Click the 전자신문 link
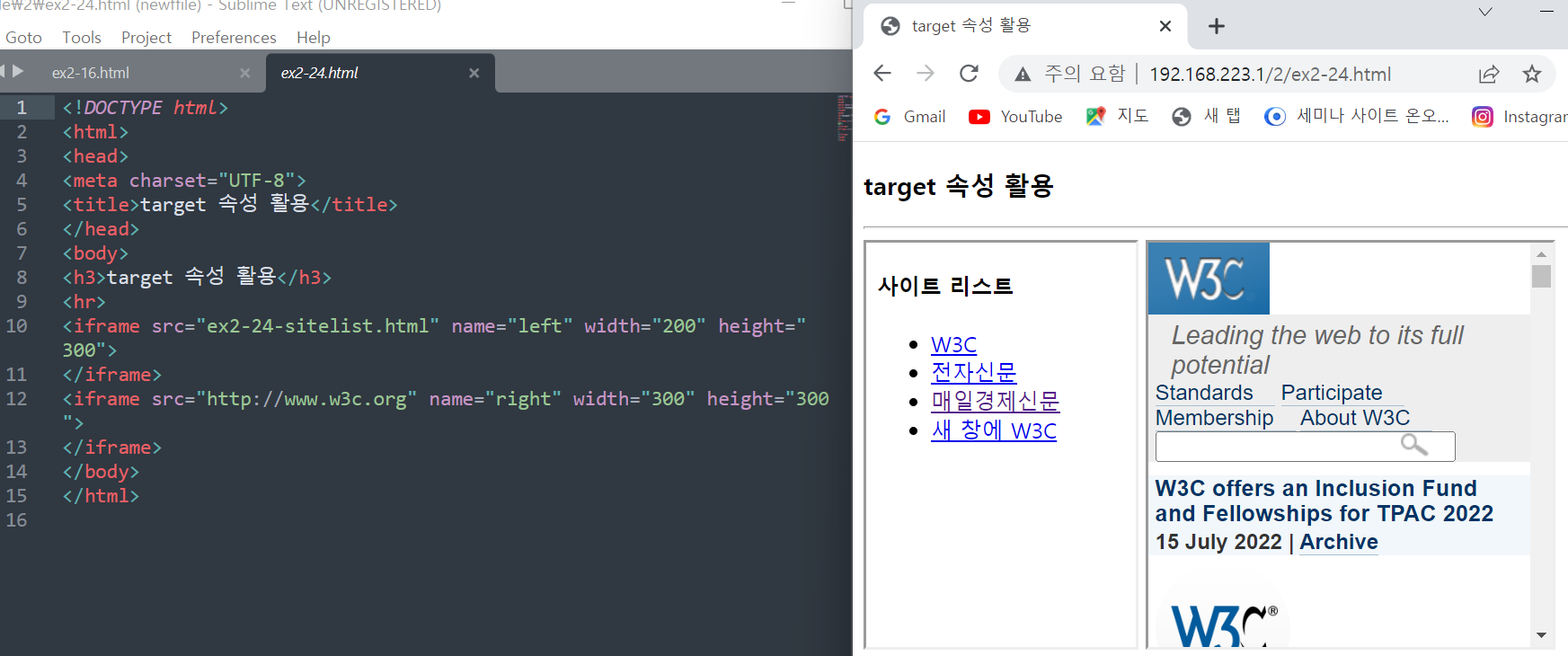 click(974, 372)
